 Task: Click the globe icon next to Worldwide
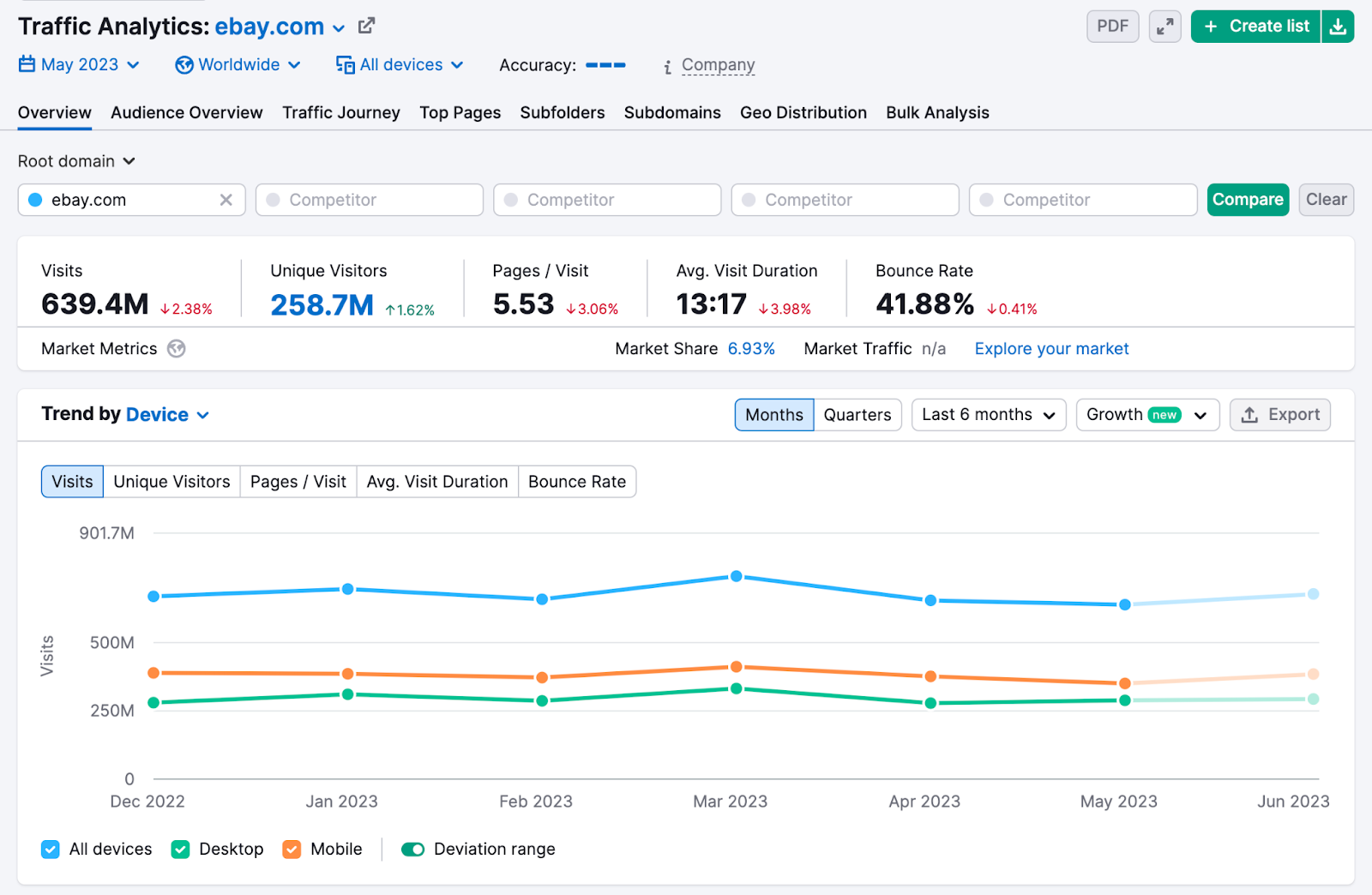[184, 65]
